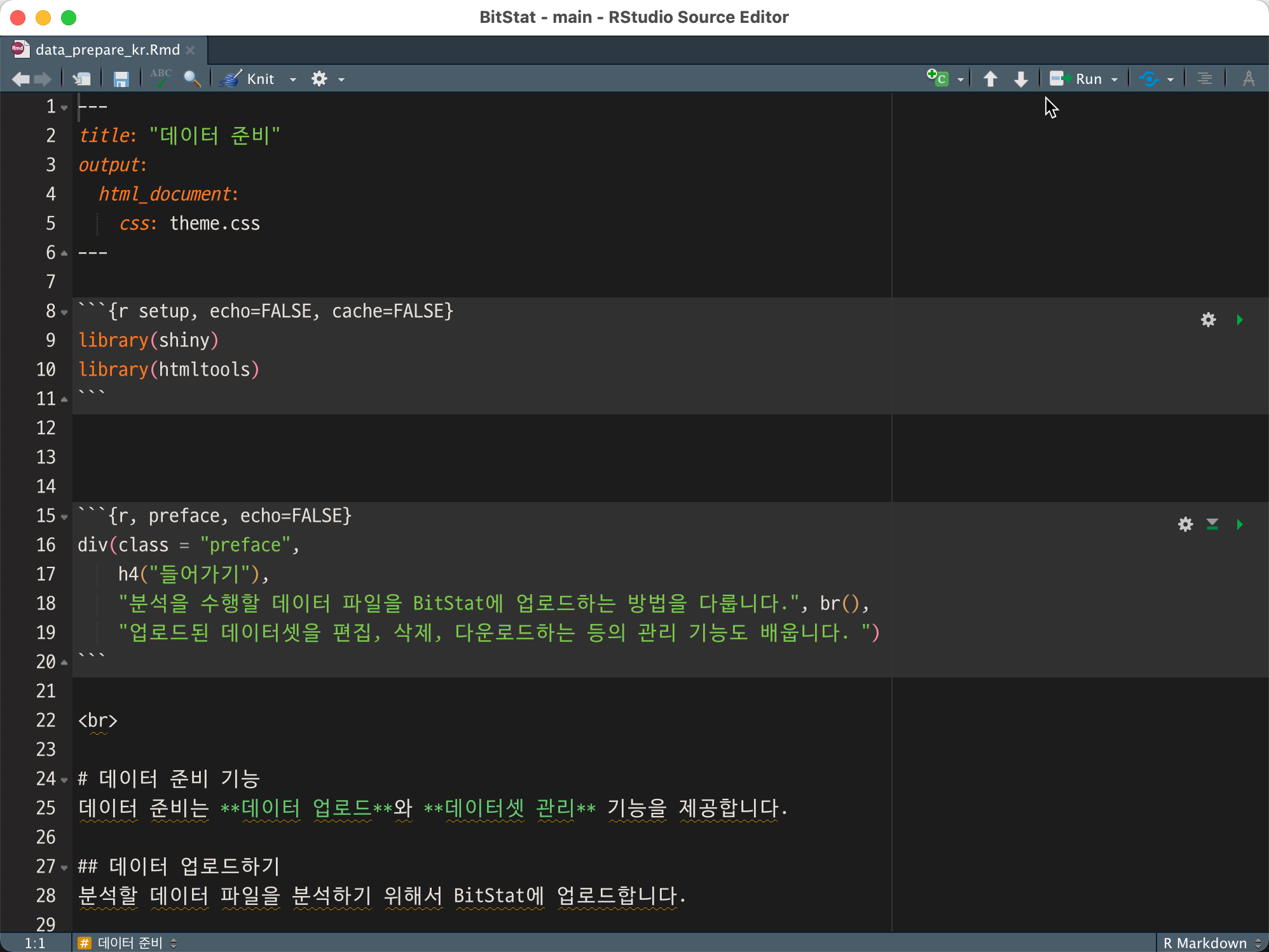The image size is (1269, 952).
Task: Collapse YAML header fold at line 1
Action: [x=64, y=108]
